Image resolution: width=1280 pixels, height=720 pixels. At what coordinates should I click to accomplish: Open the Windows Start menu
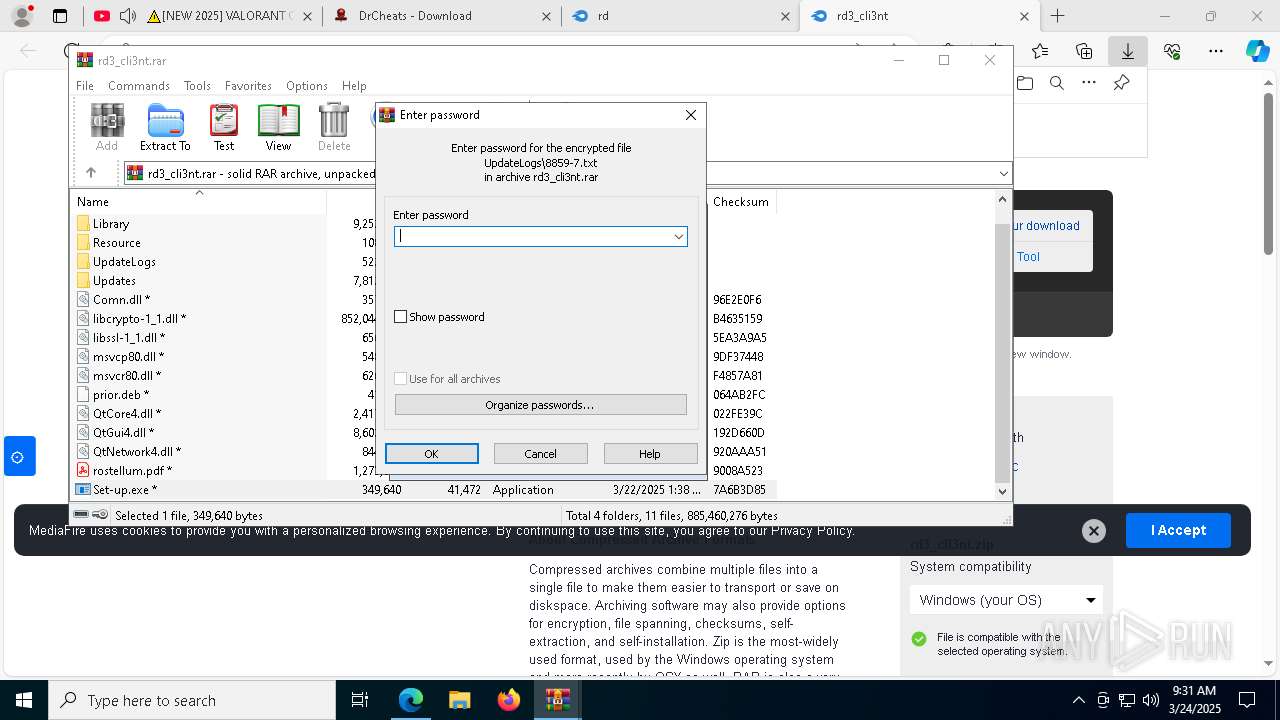click(24, 700)
